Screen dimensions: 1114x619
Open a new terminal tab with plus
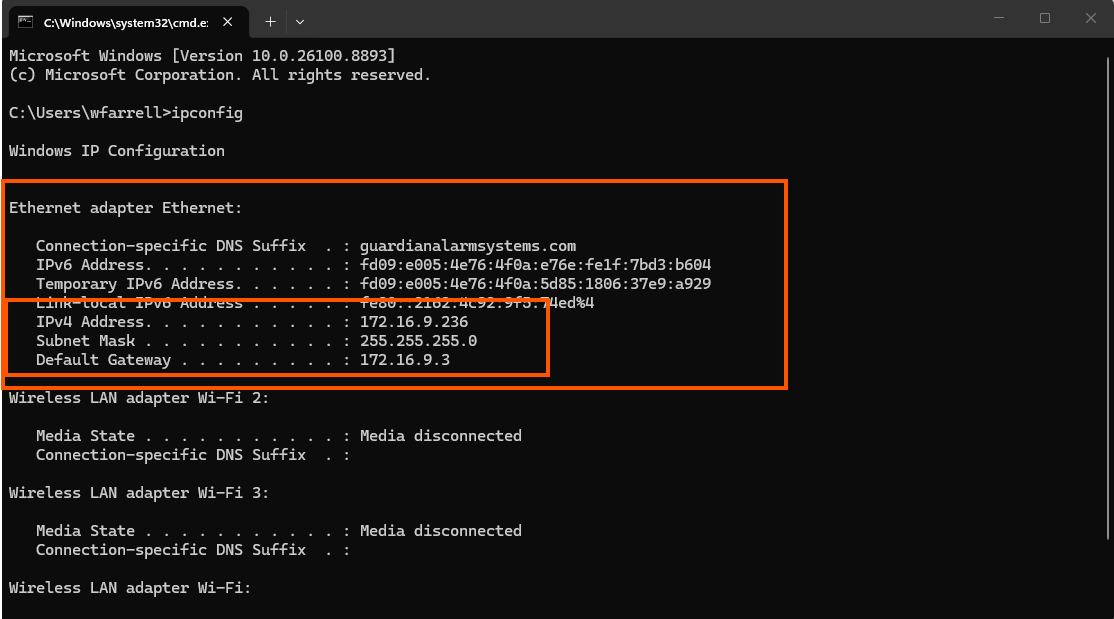[x=270, y=22]
